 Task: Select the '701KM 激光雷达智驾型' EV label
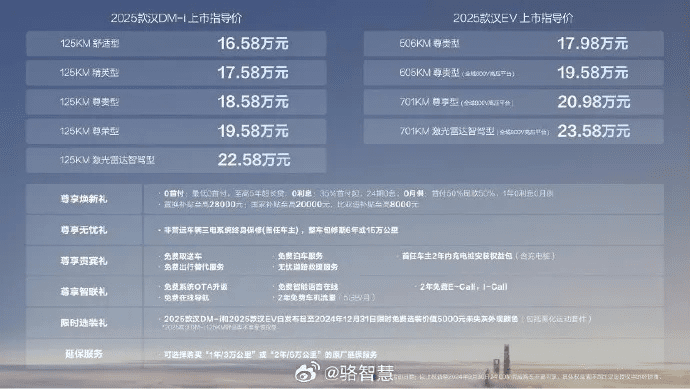coord(447,131)
